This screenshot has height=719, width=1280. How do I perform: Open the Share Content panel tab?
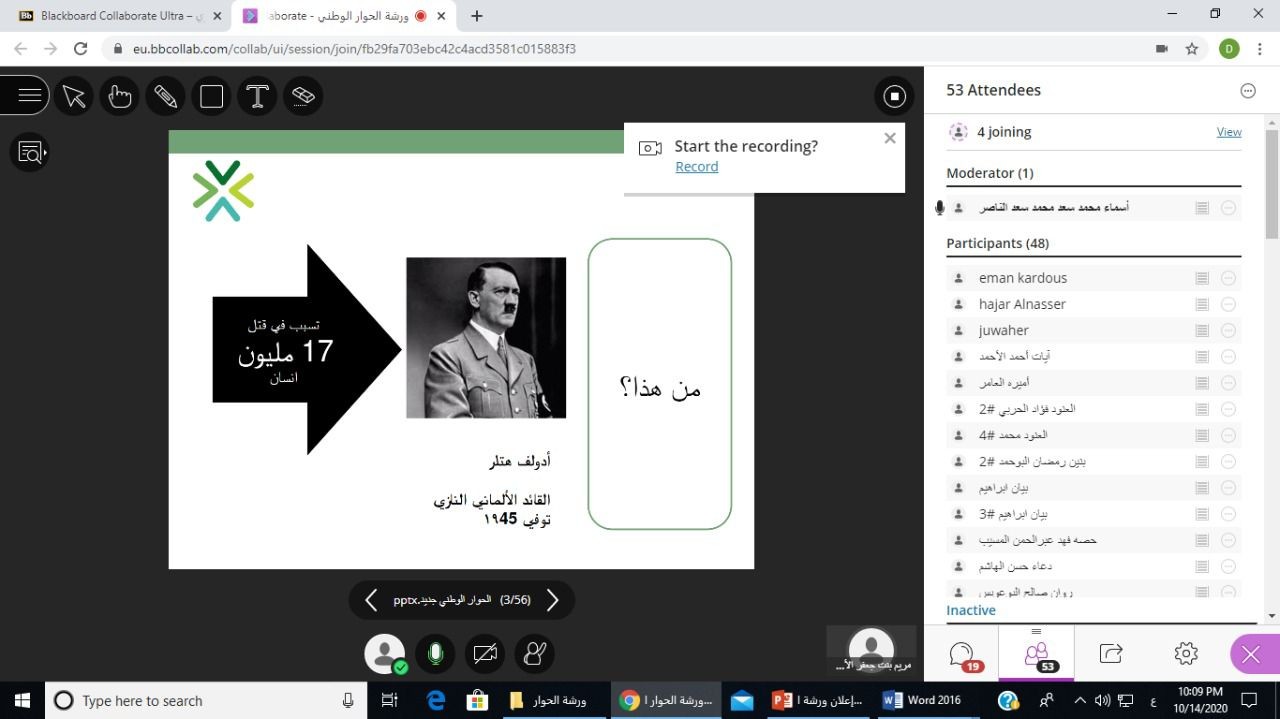click(1110, 653)
